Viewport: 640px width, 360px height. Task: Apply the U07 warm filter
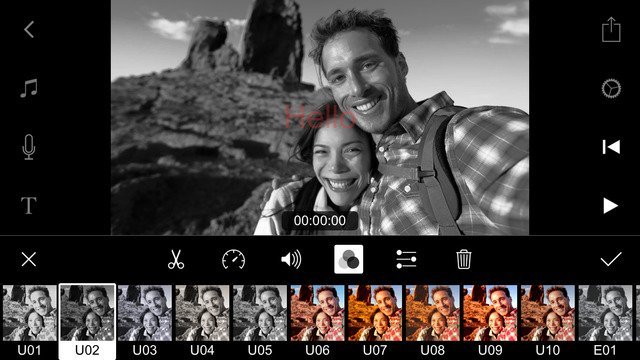[375, 321]
